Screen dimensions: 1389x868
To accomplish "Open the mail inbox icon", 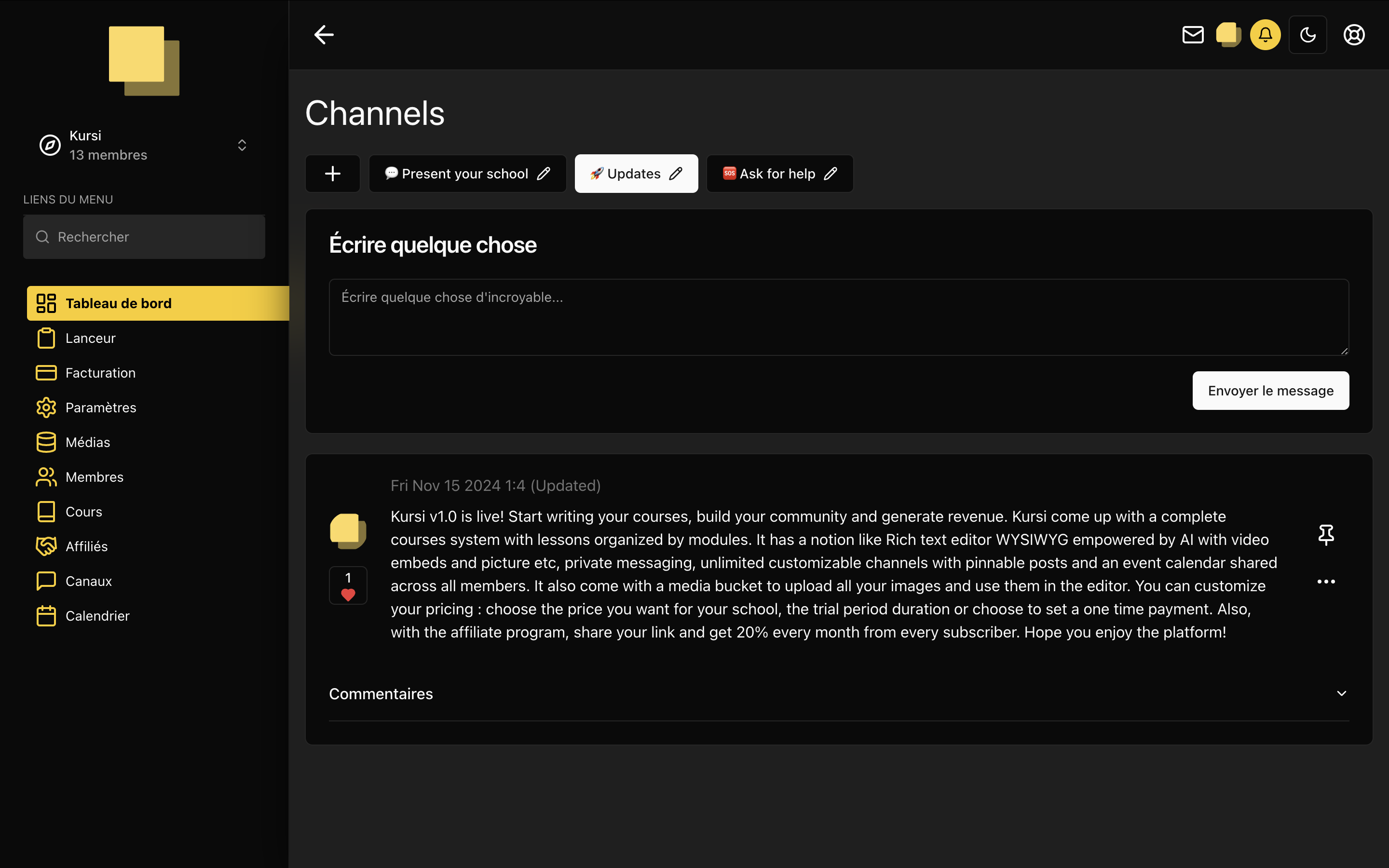I will point(1193,34).
